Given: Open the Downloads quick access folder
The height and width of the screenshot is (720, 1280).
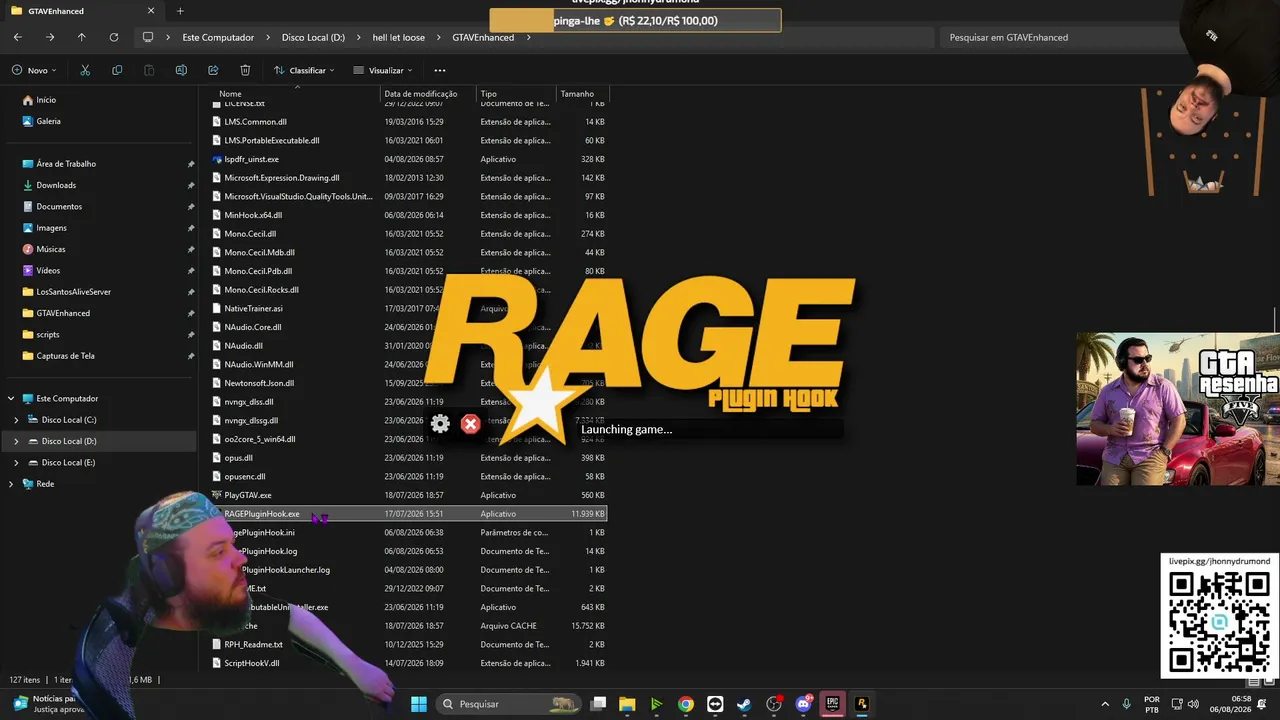Looking at the screenshot, I should pyautogui.click(x=56, y=185).
